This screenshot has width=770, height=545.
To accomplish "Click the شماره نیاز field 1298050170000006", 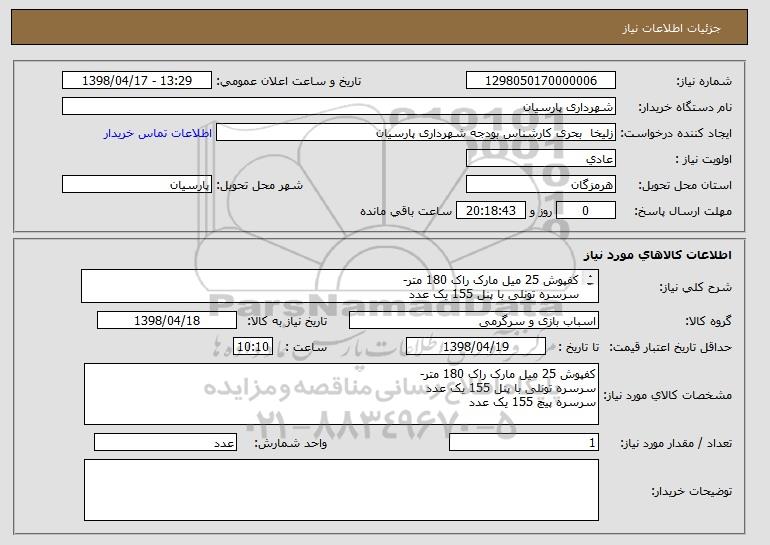I will pyautogui.click(x=541, y=81).
